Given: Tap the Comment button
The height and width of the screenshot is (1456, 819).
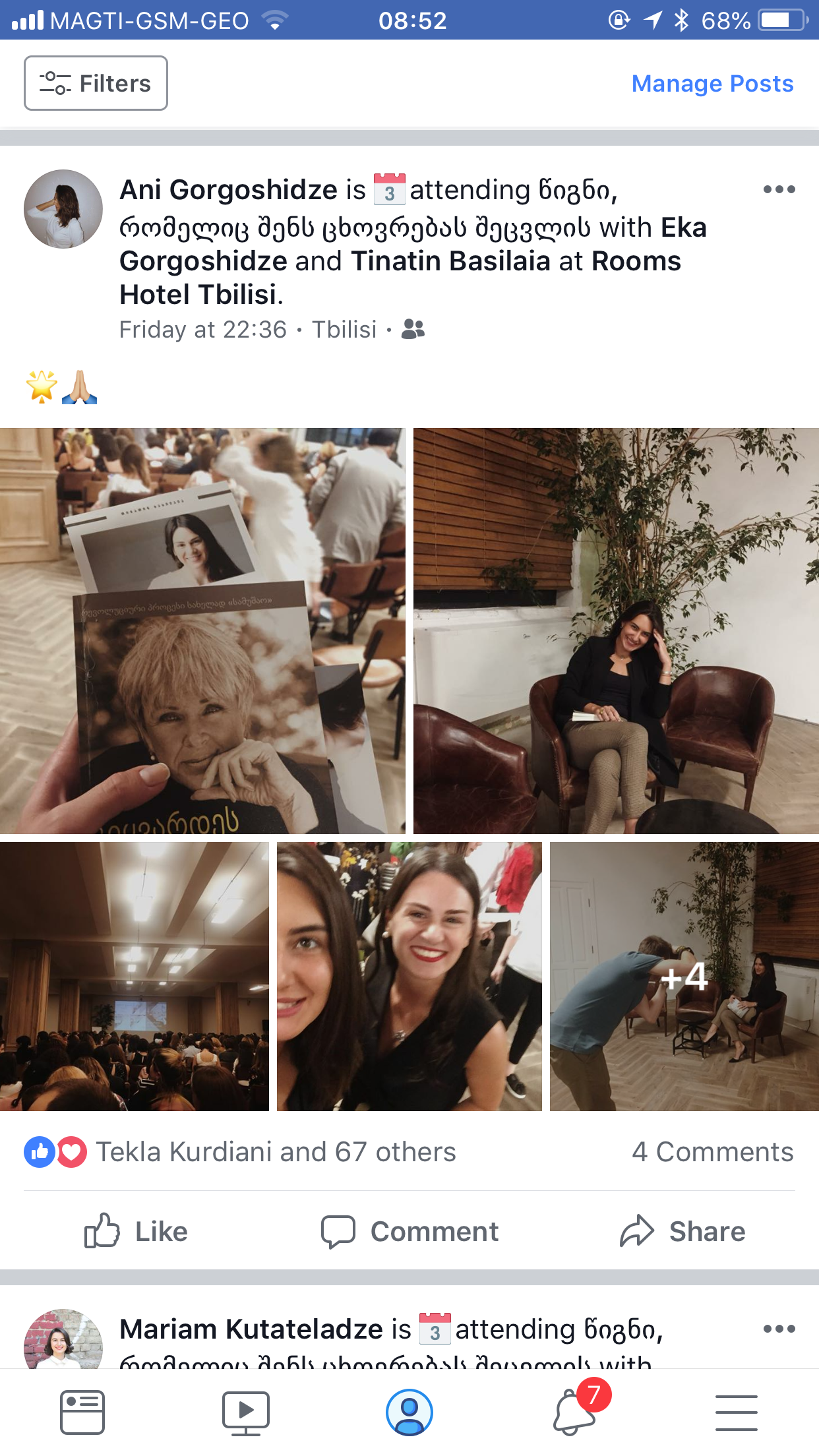Looking at the screenshot, I should pyautogui.click(x=409, y=1231).
